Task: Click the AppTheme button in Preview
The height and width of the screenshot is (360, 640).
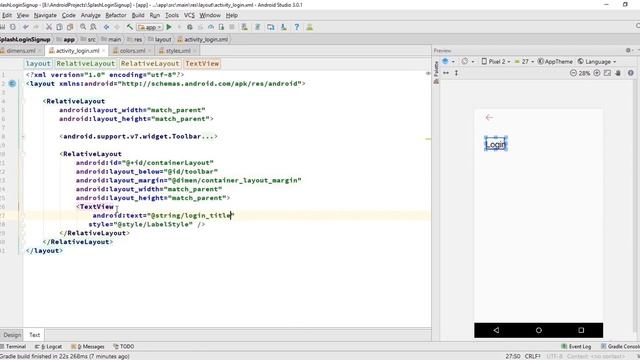Action: [555, 61]
